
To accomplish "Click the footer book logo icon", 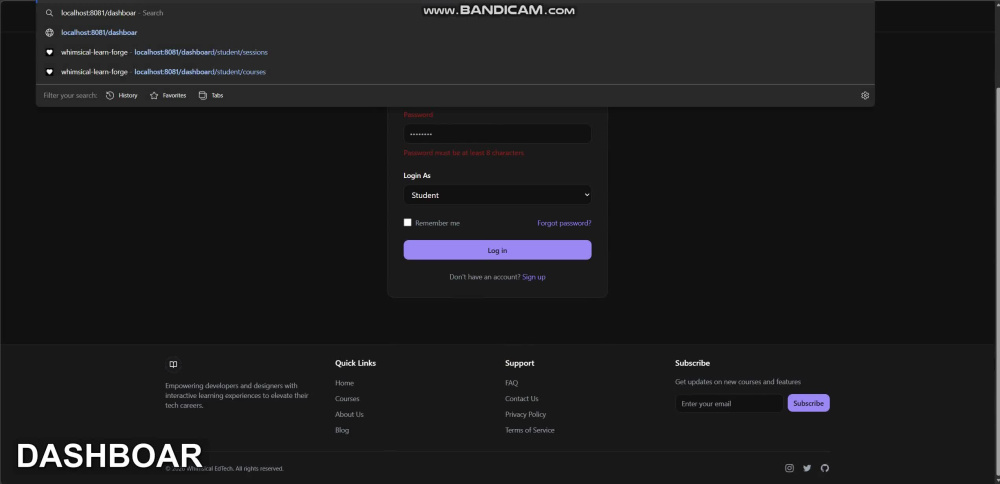I will [x=173, y=365].
